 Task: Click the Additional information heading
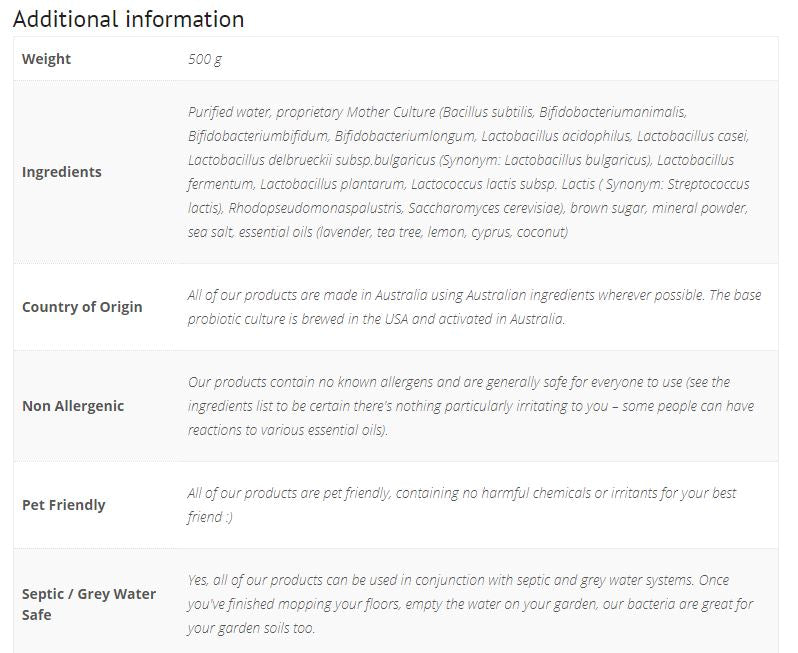pos(129,19)
